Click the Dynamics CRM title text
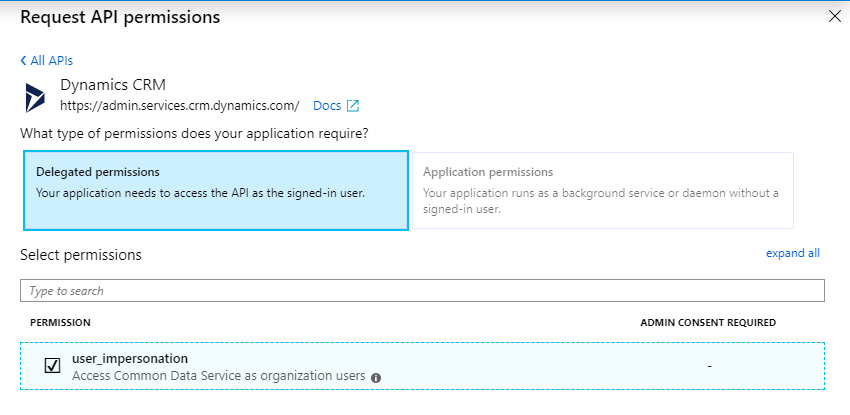850x415 pixels. click(x=113, y=85)
